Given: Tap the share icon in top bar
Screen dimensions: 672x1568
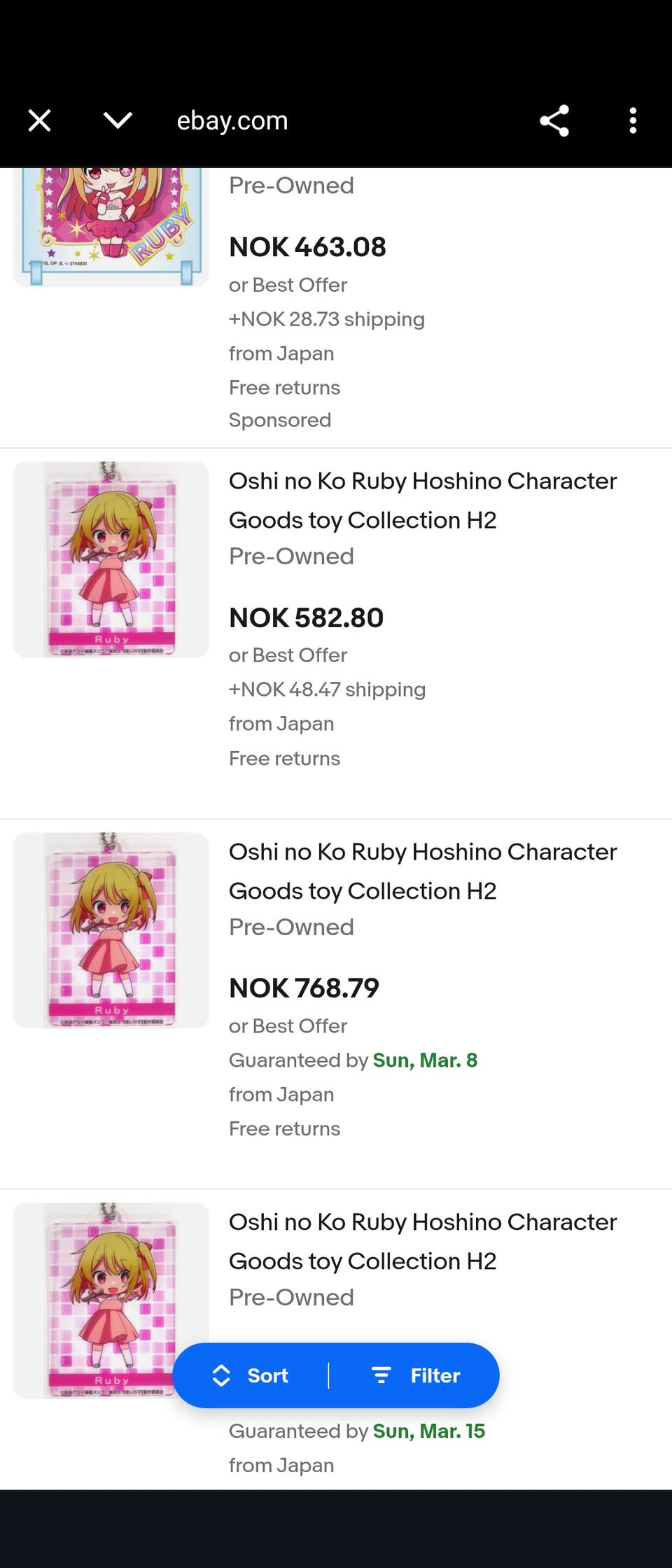Looking at the screenshot, I should [554, 120].
